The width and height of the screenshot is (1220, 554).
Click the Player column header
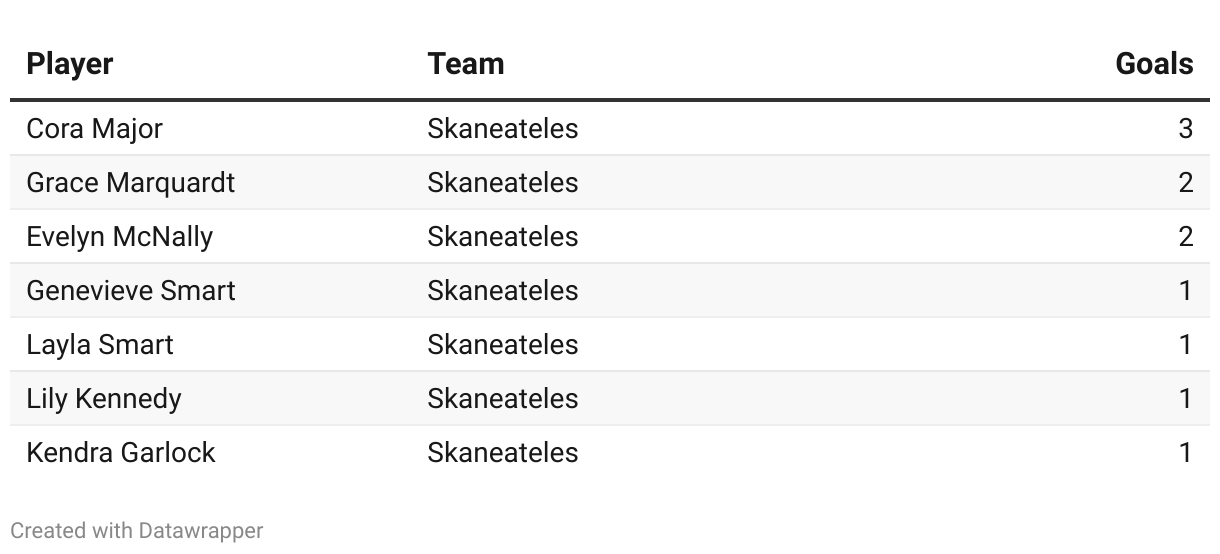[x=70, y=64]
